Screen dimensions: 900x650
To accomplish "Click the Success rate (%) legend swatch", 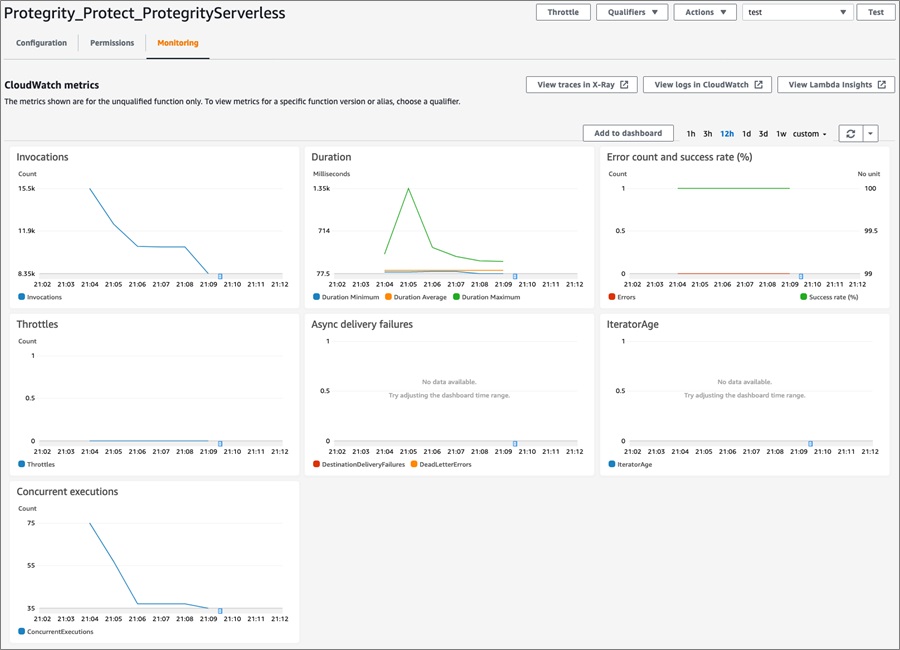I will 804,297.
